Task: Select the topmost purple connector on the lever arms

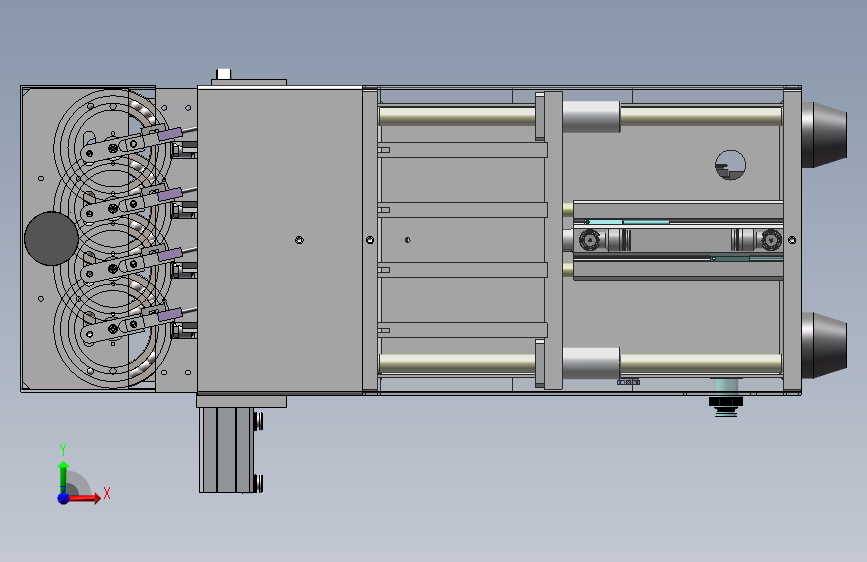Action: [170, 134]
